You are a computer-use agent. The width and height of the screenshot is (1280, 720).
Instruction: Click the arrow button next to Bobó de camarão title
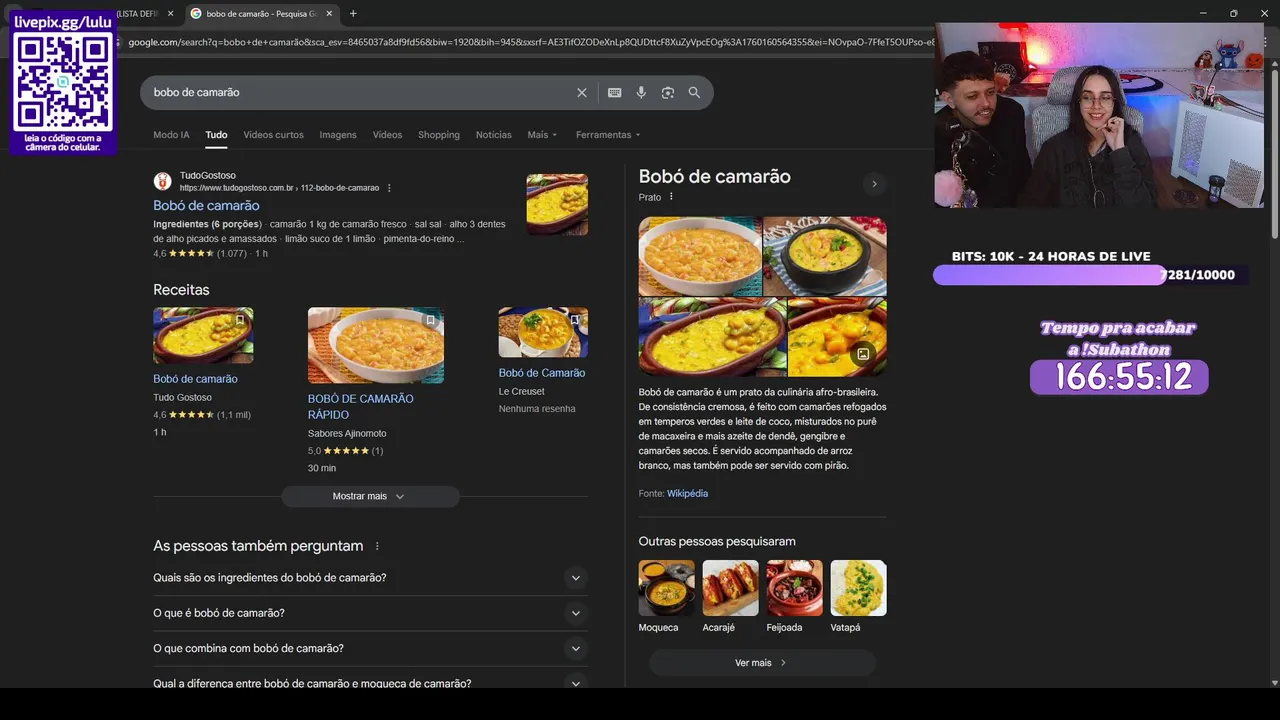[874, 184]
